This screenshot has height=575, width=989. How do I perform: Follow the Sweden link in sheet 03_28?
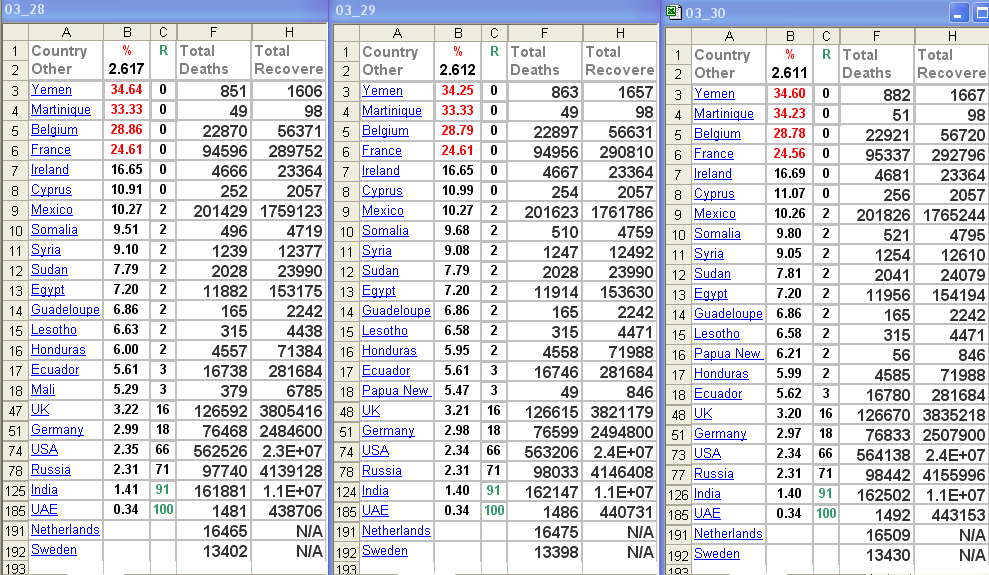click(x=53, y=550)
